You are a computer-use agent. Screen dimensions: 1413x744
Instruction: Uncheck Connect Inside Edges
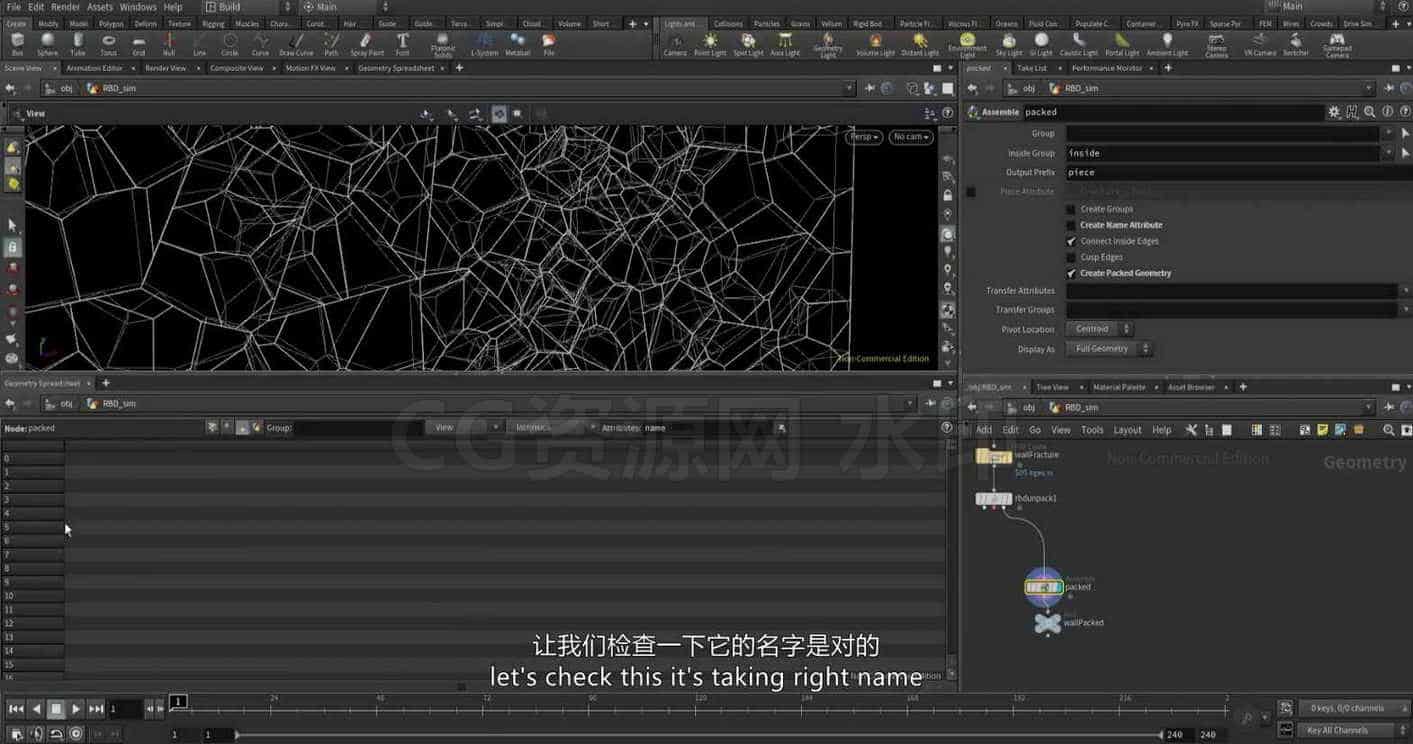pos(1071,241)
